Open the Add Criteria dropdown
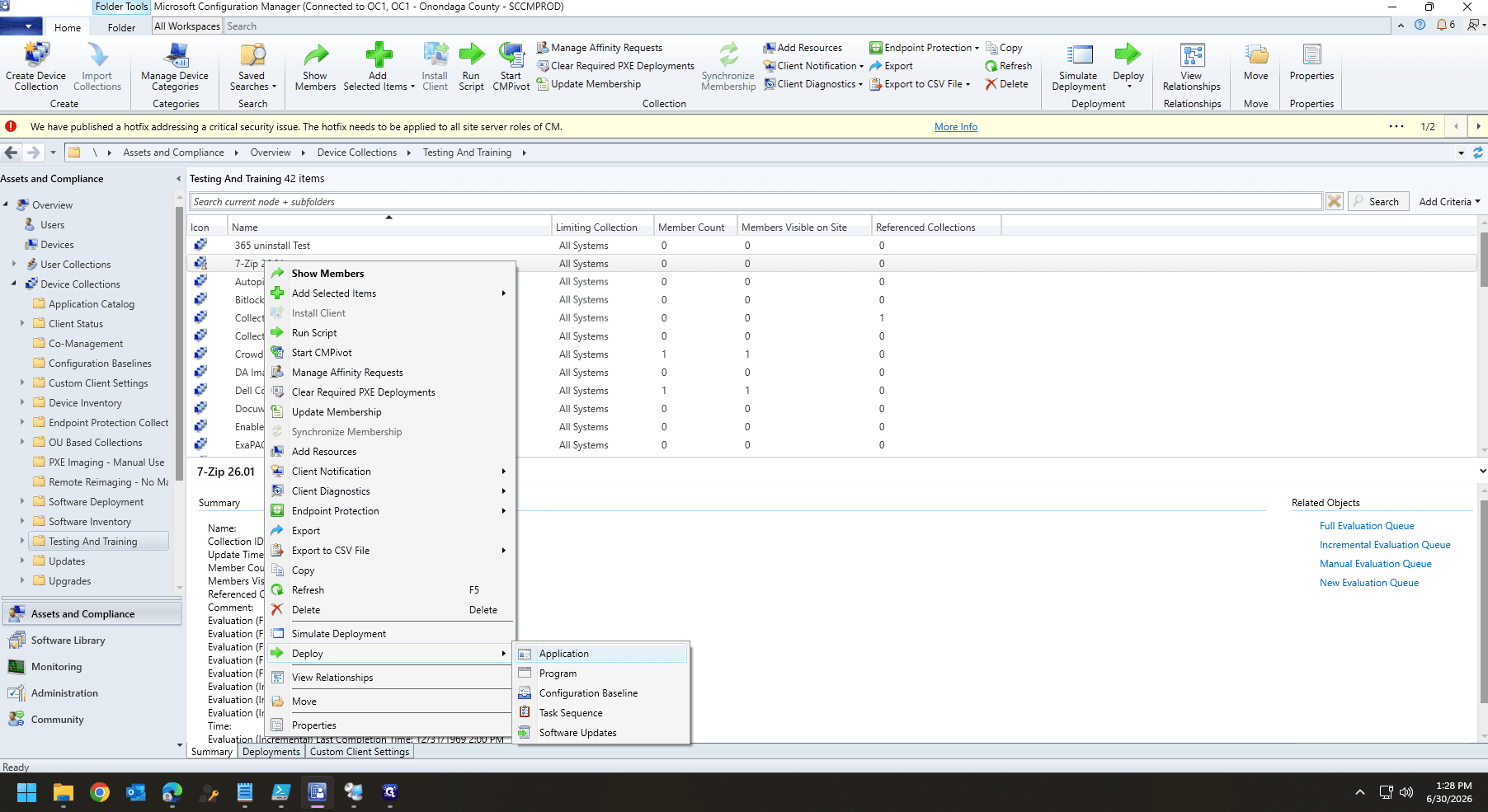 (x=1449, y=202)
